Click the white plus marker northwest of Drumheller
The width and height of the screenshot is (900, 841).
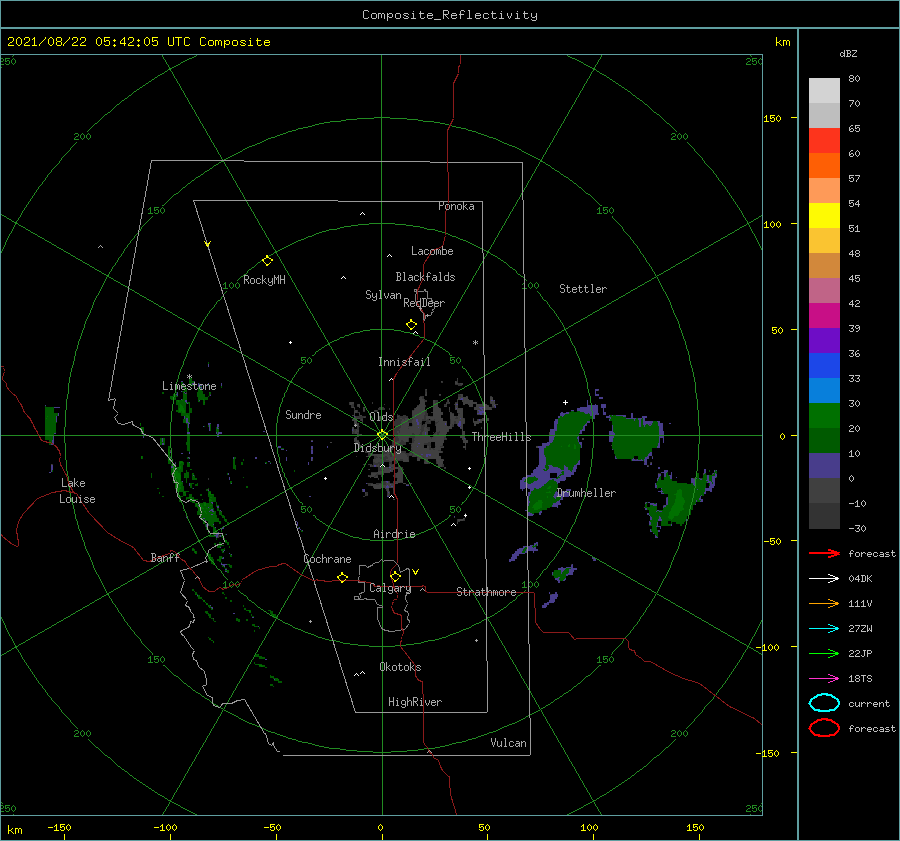[x=565, y=402]
